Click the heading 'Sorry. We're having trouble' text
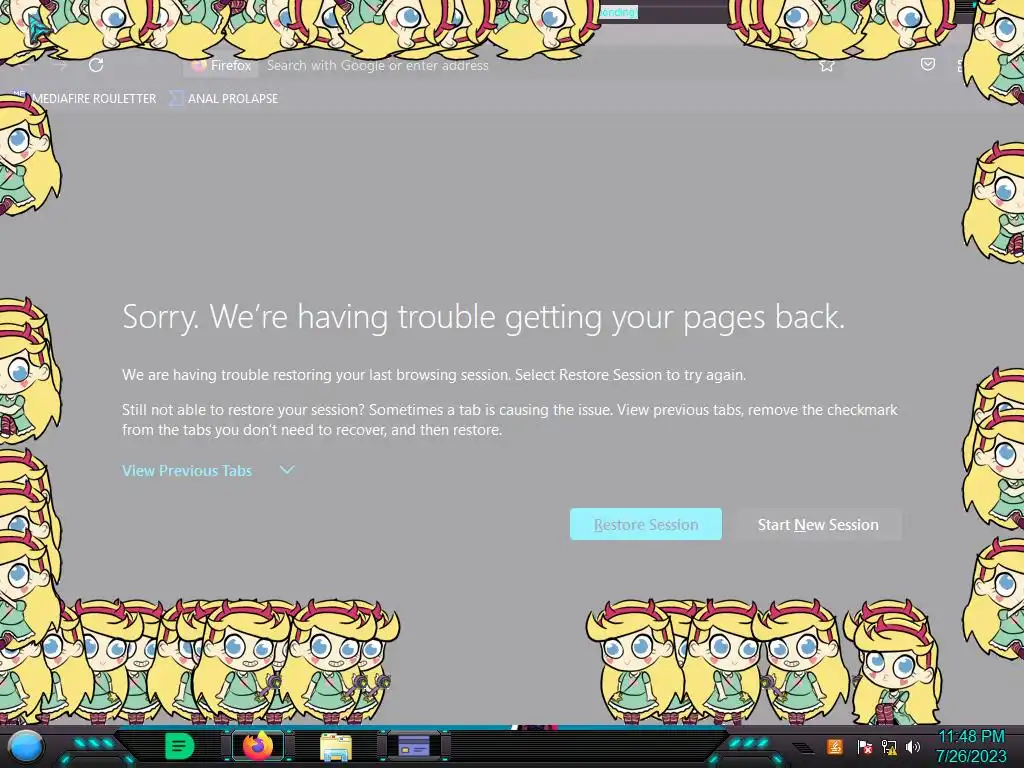Screen dimensions: 1024x768 point(483,318)
